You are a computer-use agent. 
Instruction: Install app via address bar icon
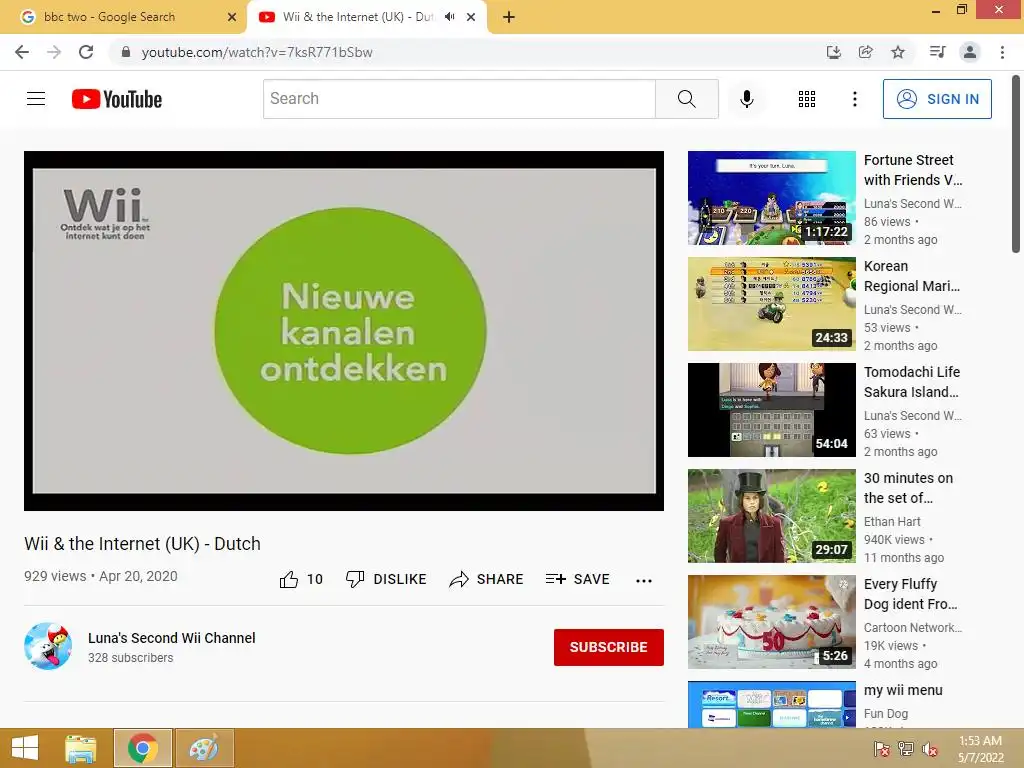click(833, 52)
